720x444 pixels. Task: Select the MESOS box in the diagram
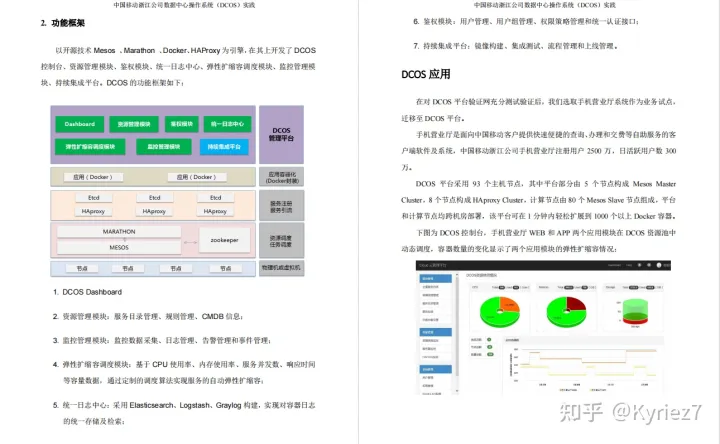119,247
